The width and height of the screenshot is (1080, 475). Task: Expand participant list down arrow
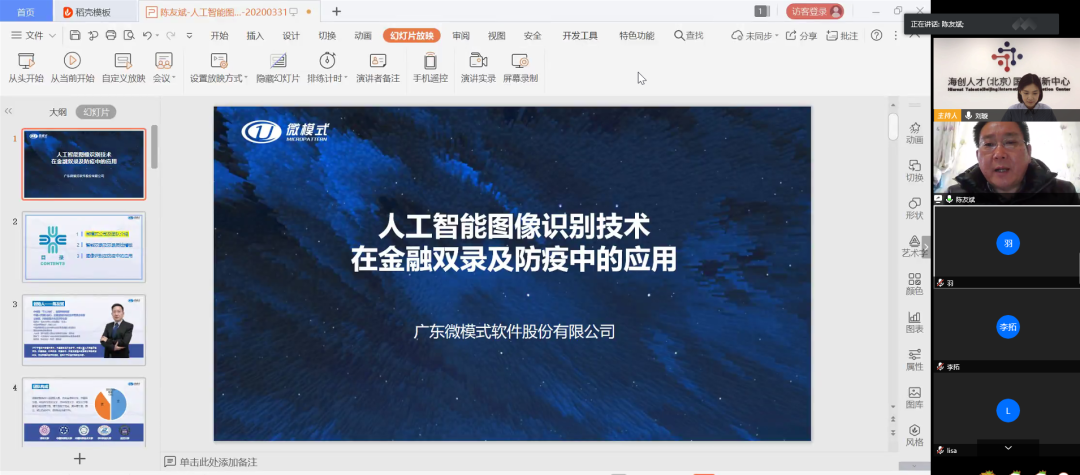pyautogui.click(x=1008, y=448)
